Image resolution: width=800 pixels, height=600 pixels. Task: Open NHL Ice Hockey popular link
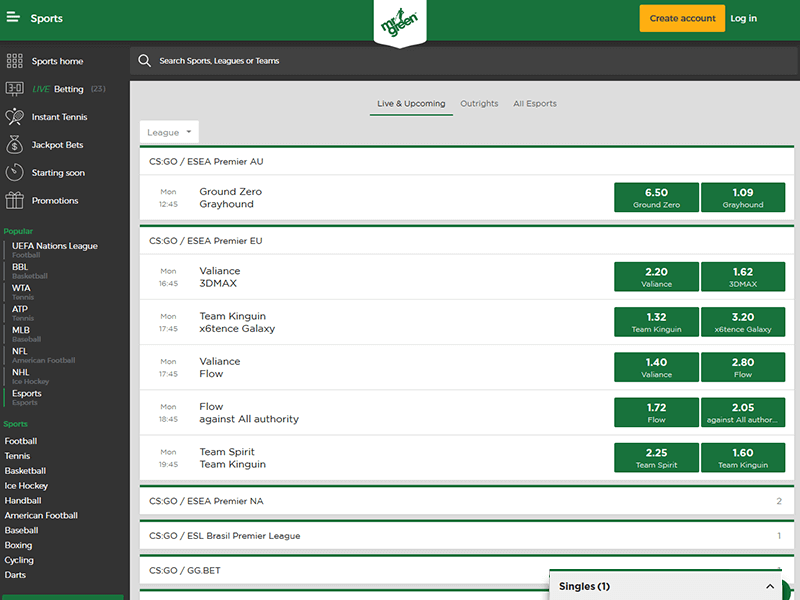click(x=30, y=376)
